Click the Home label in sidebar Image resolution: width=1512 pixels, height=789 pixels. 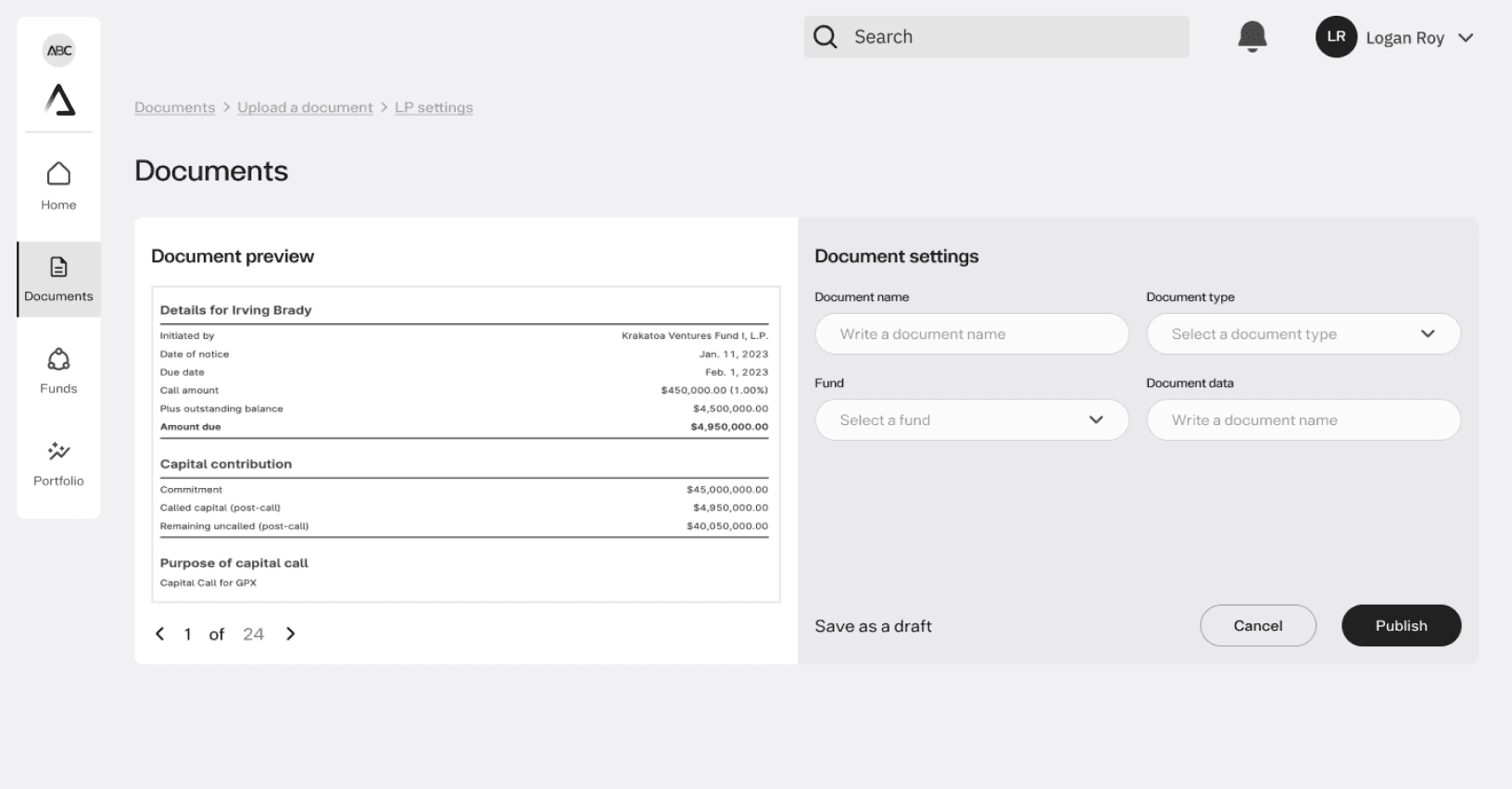pos(58,205)
